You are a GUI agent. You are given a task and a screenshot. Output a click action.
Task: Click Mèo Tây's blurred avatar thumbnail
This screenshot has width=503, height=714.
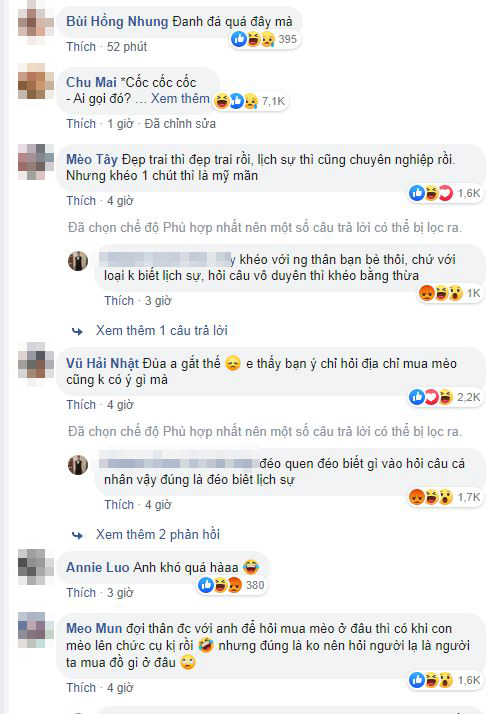(36, 162)
